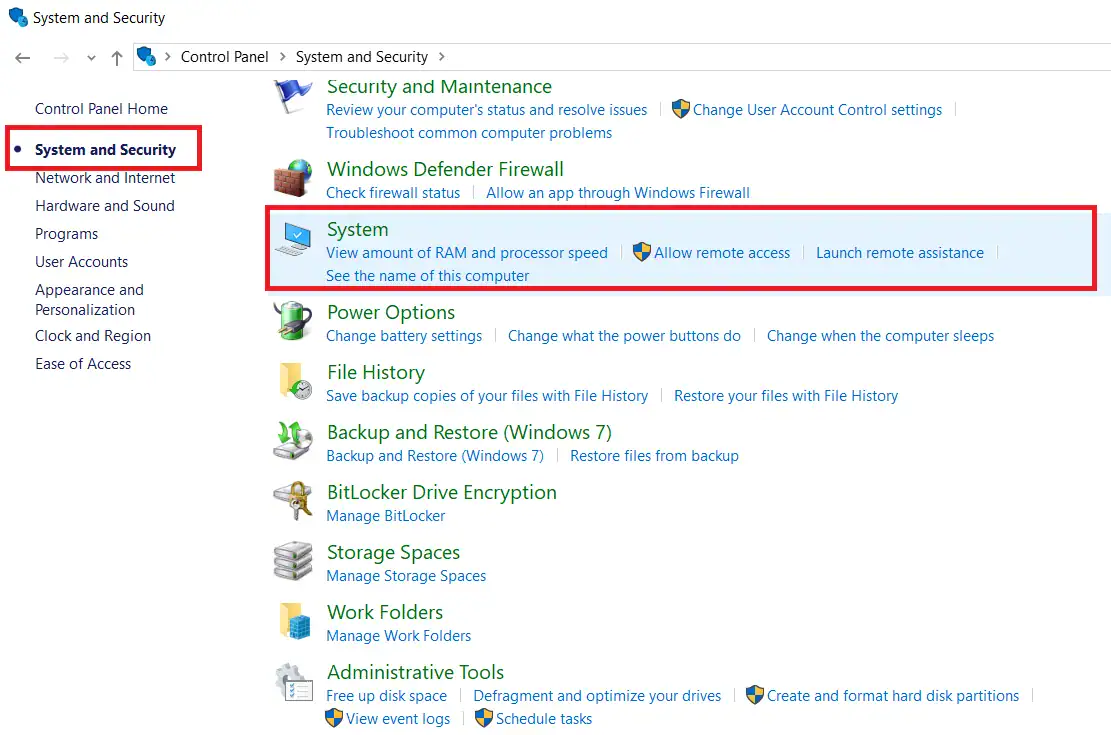Open Ease of Access category

(83, 364)
